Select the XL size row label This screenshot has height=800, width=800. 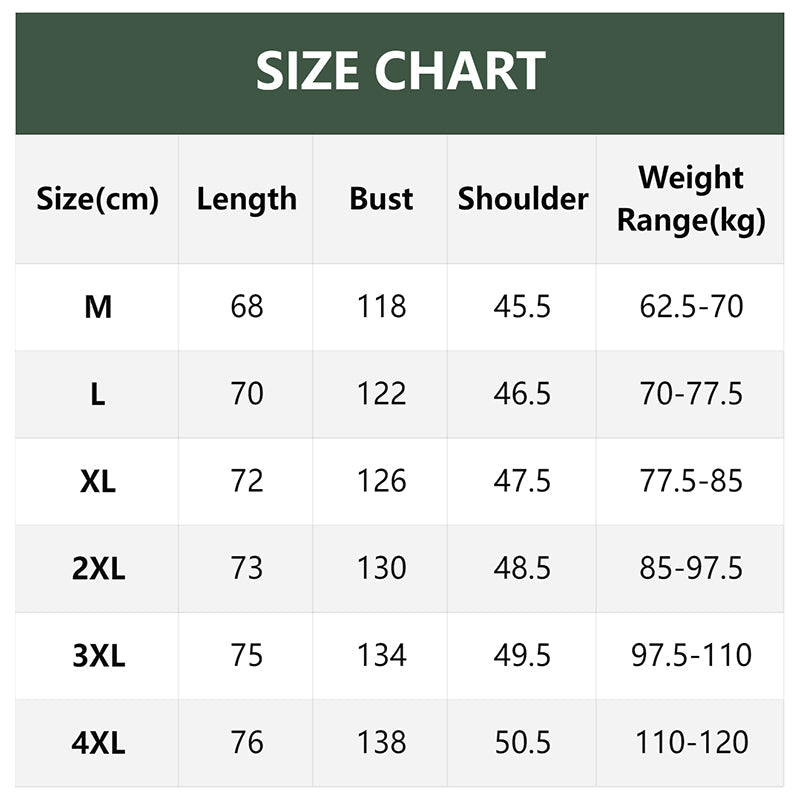tap(97, 481)
